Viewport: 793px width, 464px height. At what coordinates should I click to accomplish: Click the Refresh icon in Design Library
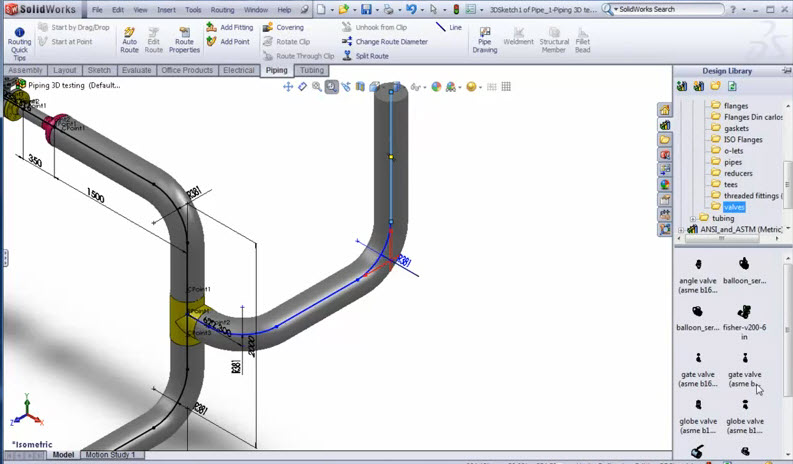tap(732, 86)
